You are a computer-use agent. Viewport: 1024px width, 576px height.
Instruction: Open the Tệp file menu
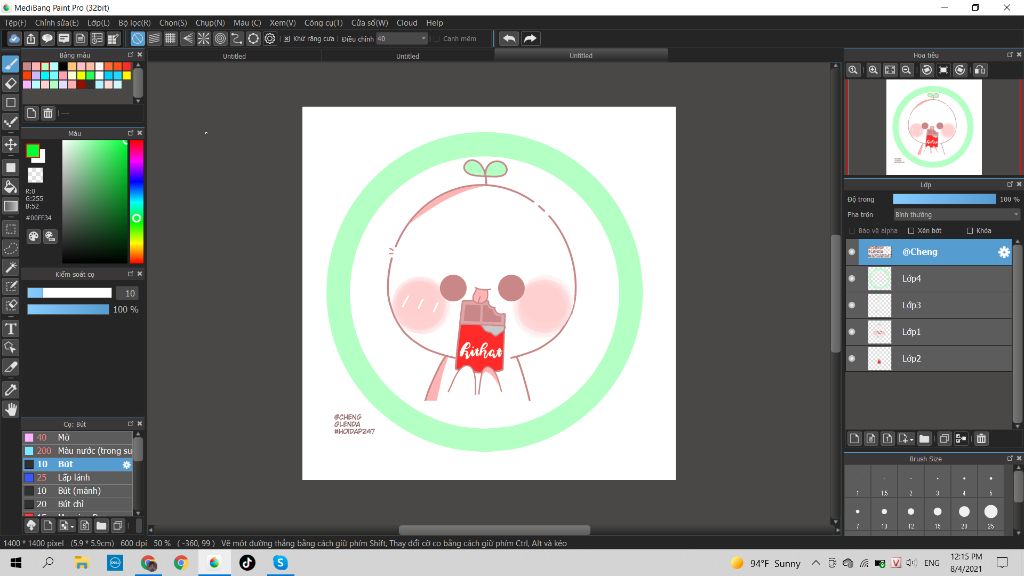[16, 23]
